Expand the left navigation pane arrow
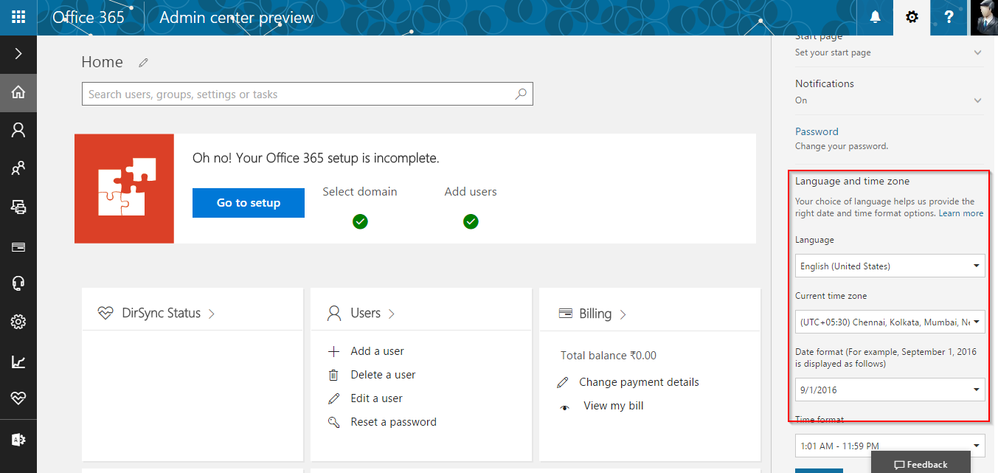The height and width of the screenshot is (473, 998). pos(18,53)
